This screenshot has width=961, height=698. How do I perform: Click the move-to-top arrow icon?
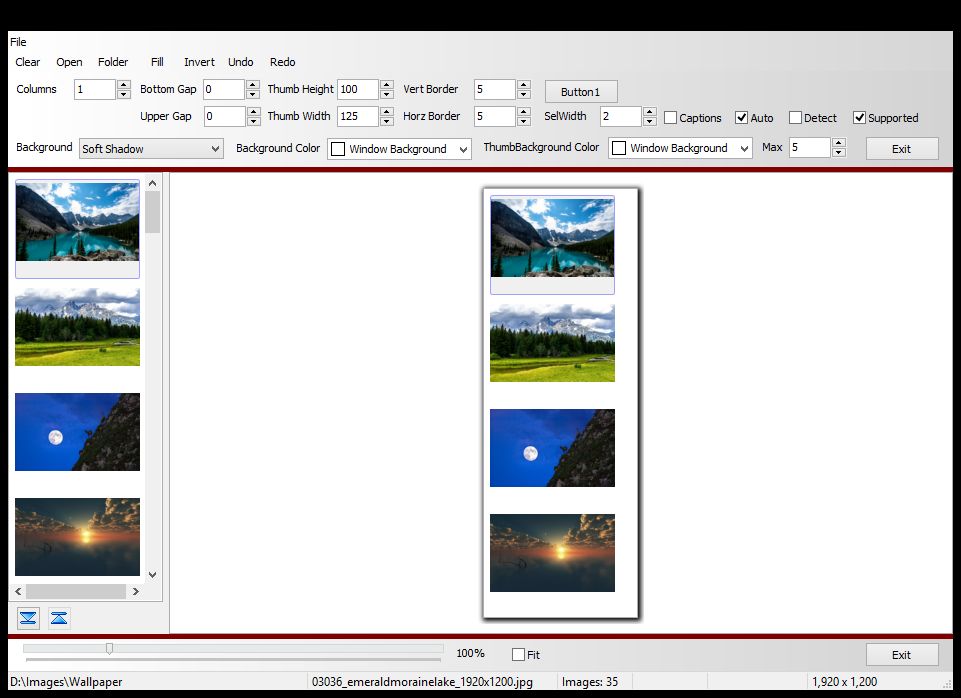pyautogui.click(x=59, y=618)
